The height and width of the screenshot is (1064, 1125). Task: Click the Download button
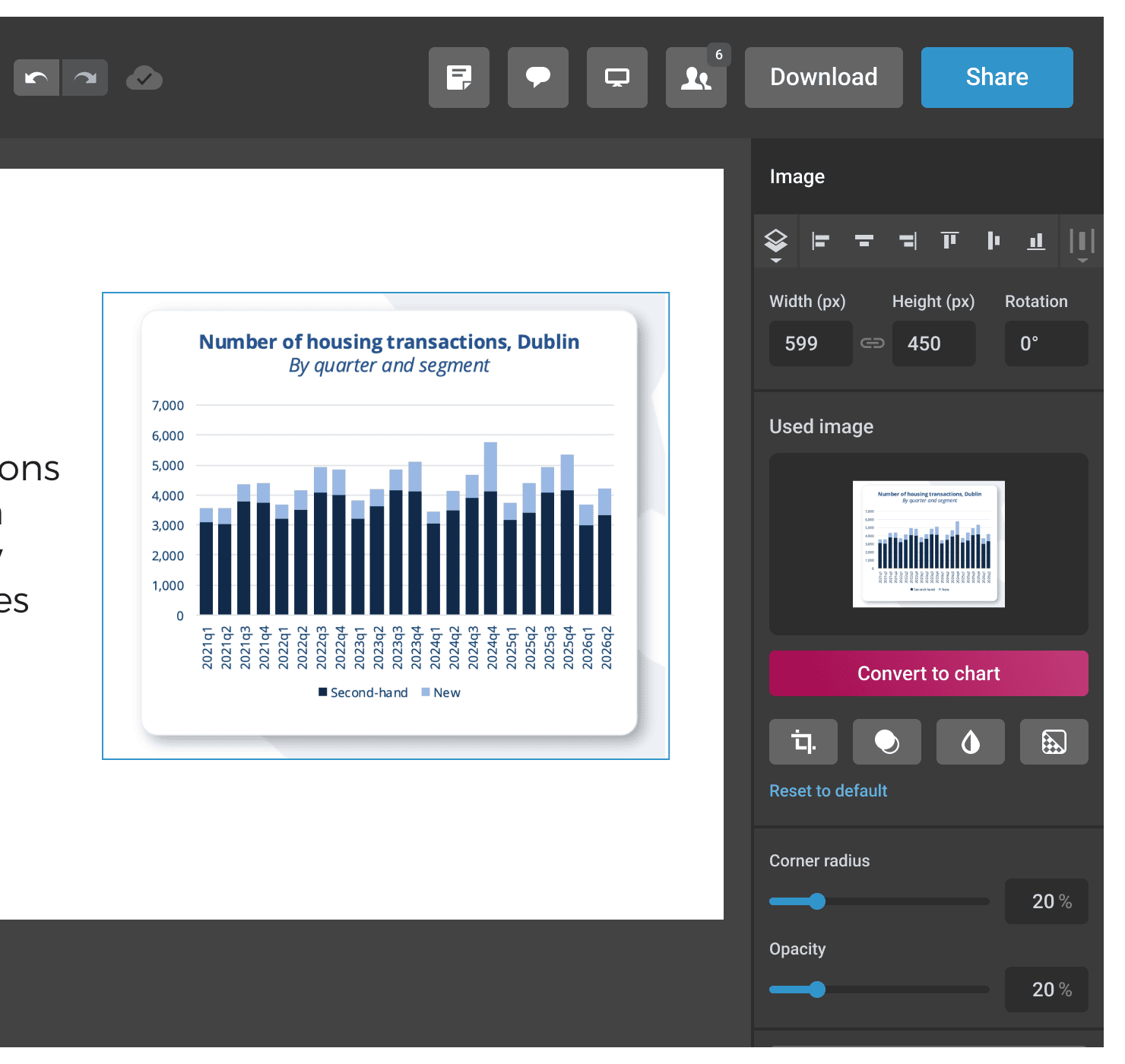click(824, 78)
